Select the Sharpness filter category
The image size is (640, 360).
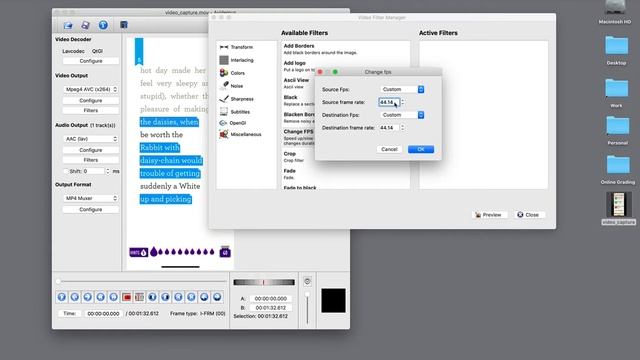(x=237, y=99)
